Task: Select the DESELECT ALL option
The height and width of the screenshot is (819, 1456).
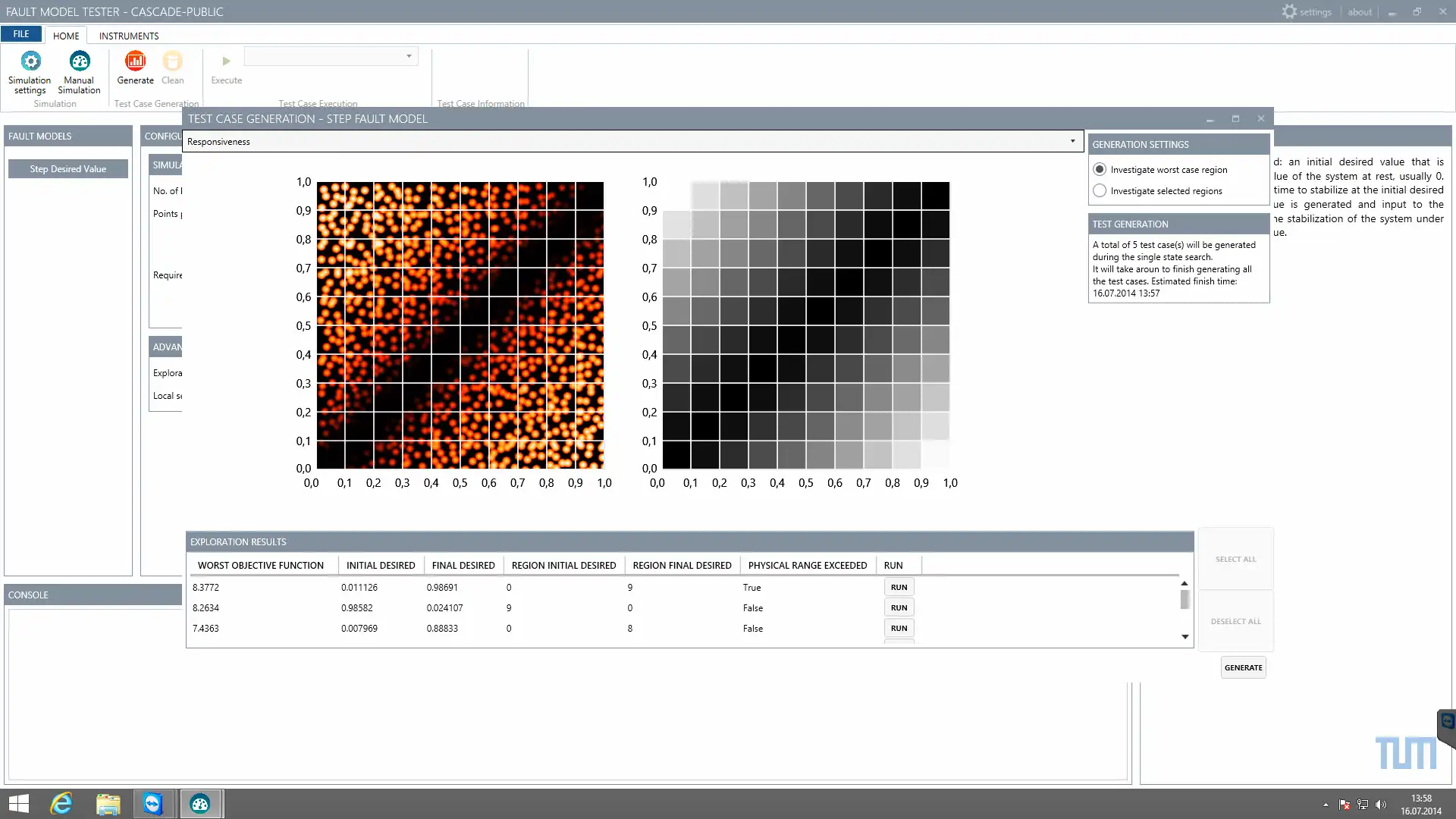Action: (x=1235, y=621)
